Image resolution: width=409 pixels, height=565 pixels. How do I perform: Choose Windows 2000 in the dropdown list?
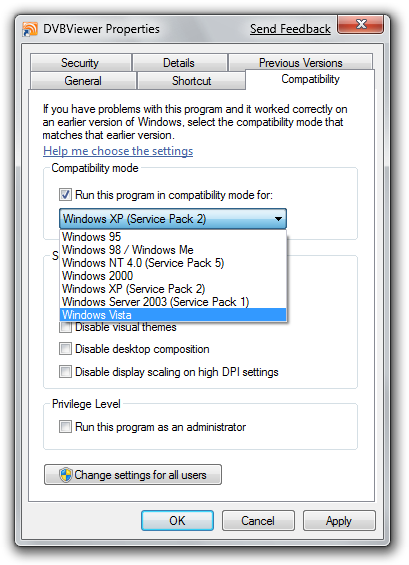pyautogui.click(x=173, y=276)
